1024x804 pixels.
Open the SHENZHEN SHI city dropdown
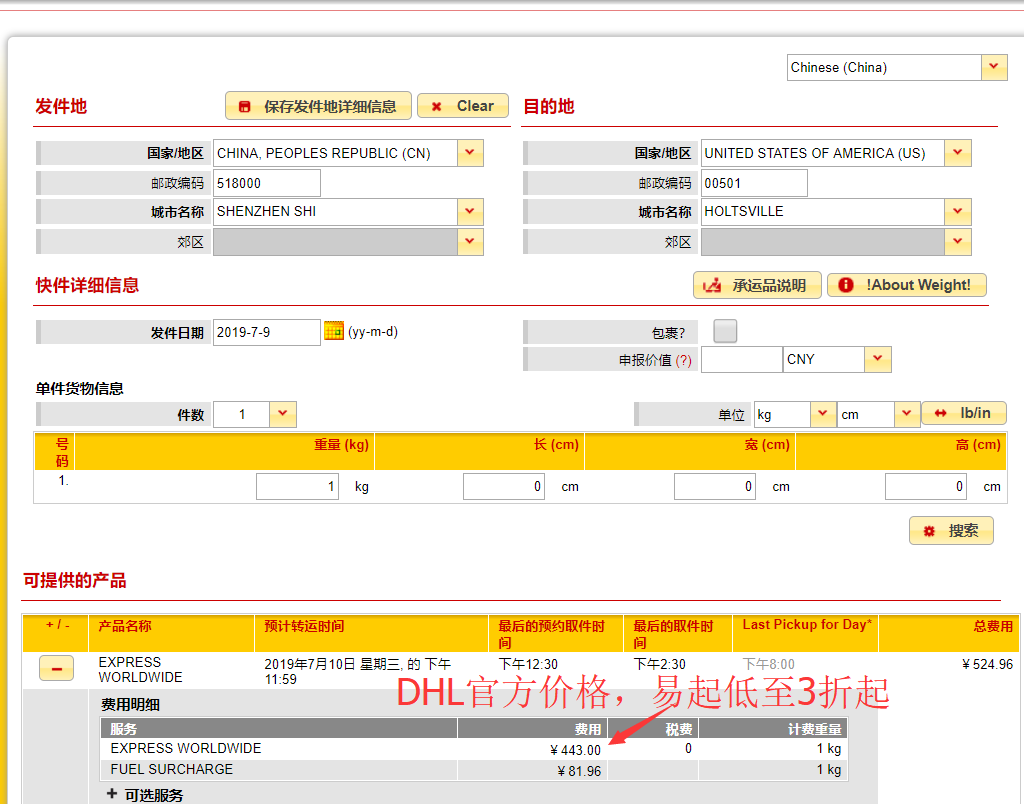click(469, 211)
